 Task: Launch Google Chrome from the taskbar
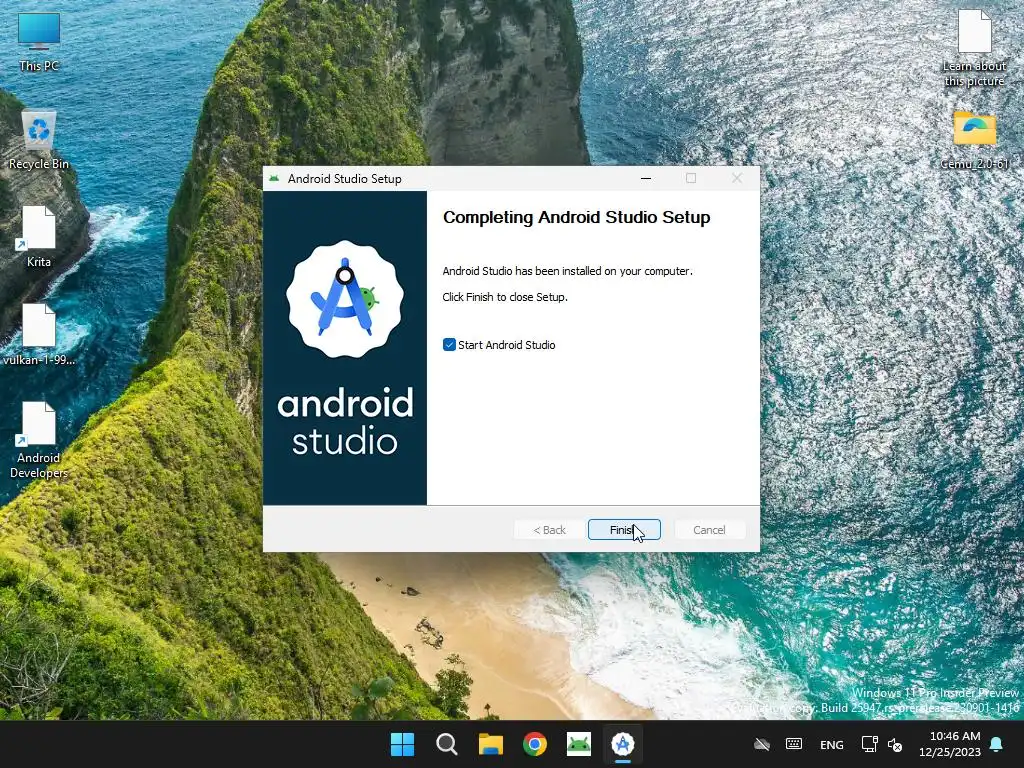point(535,744)
